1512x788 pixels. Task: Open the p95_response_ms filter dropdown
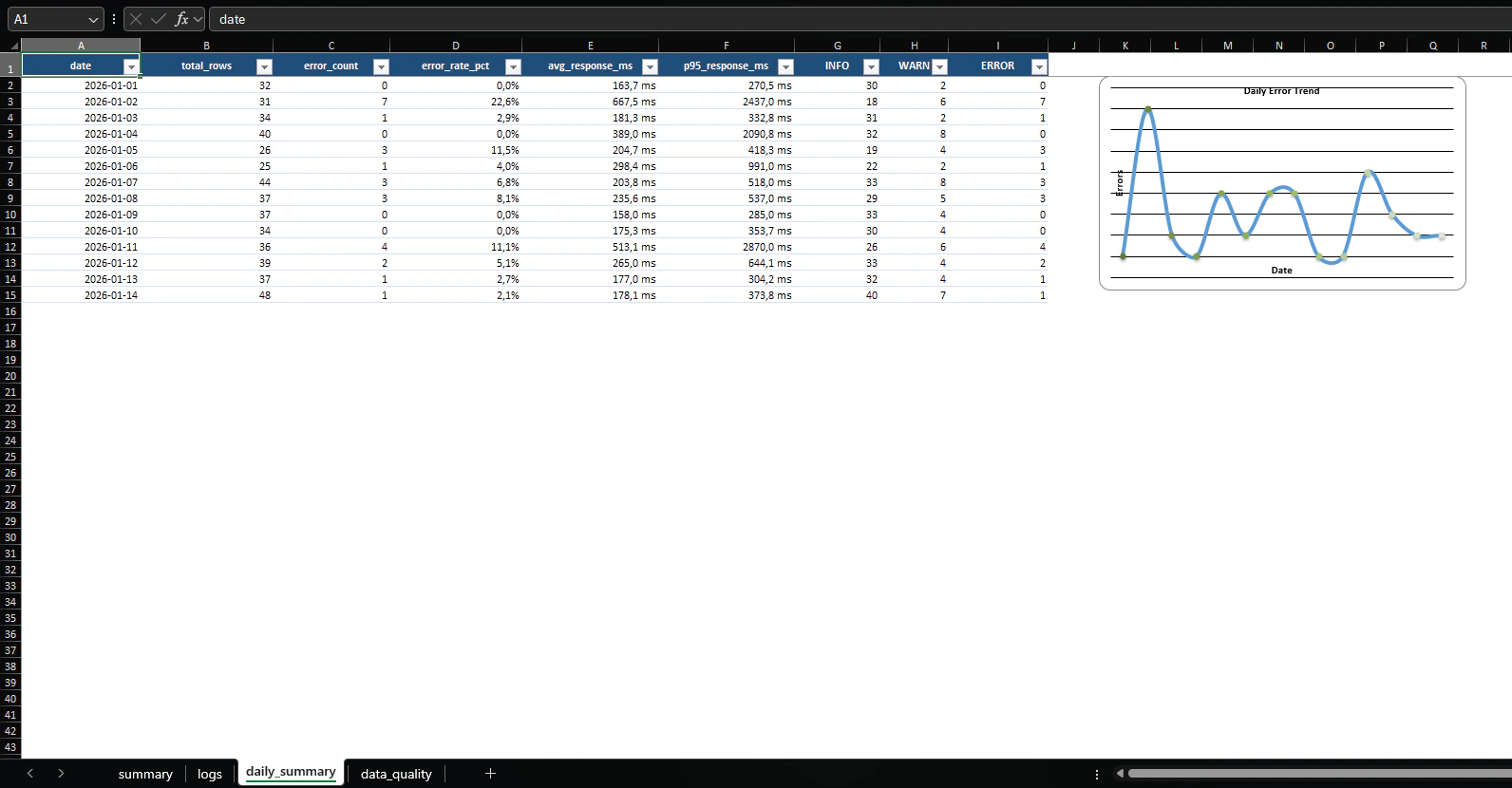click(x=785, y=66)
